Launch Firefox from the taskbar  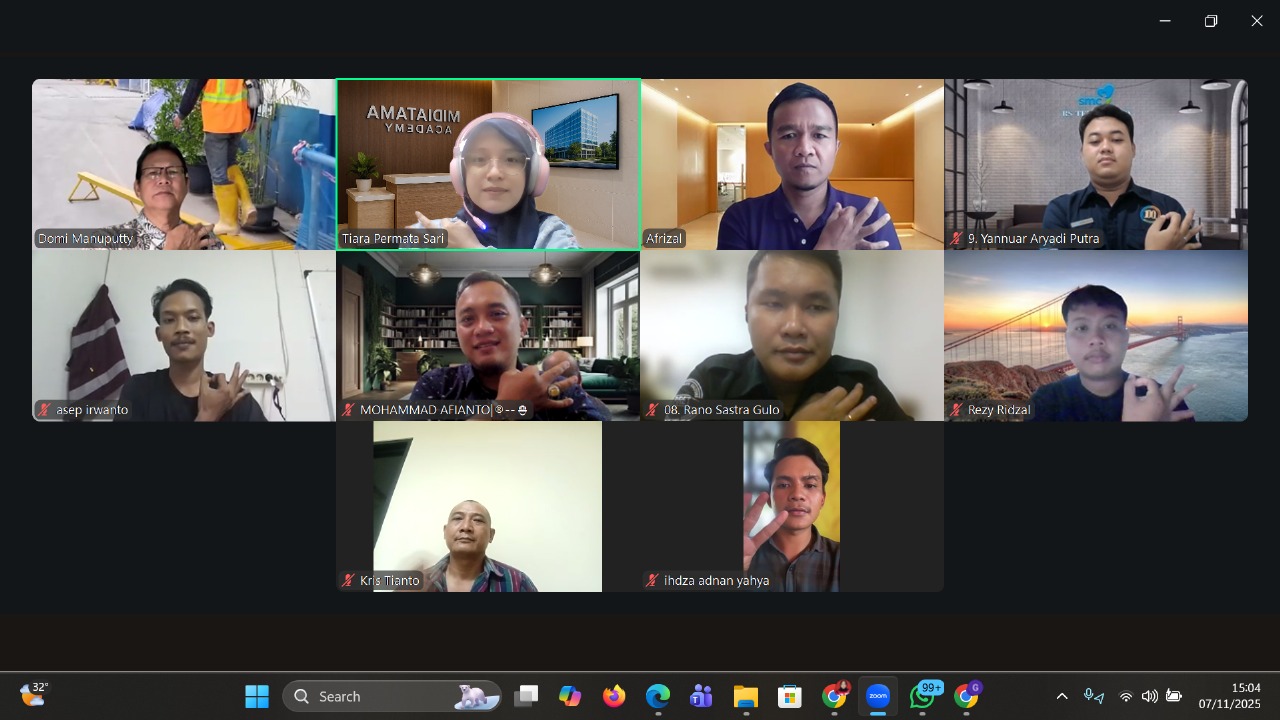click(x=614, y=696)
